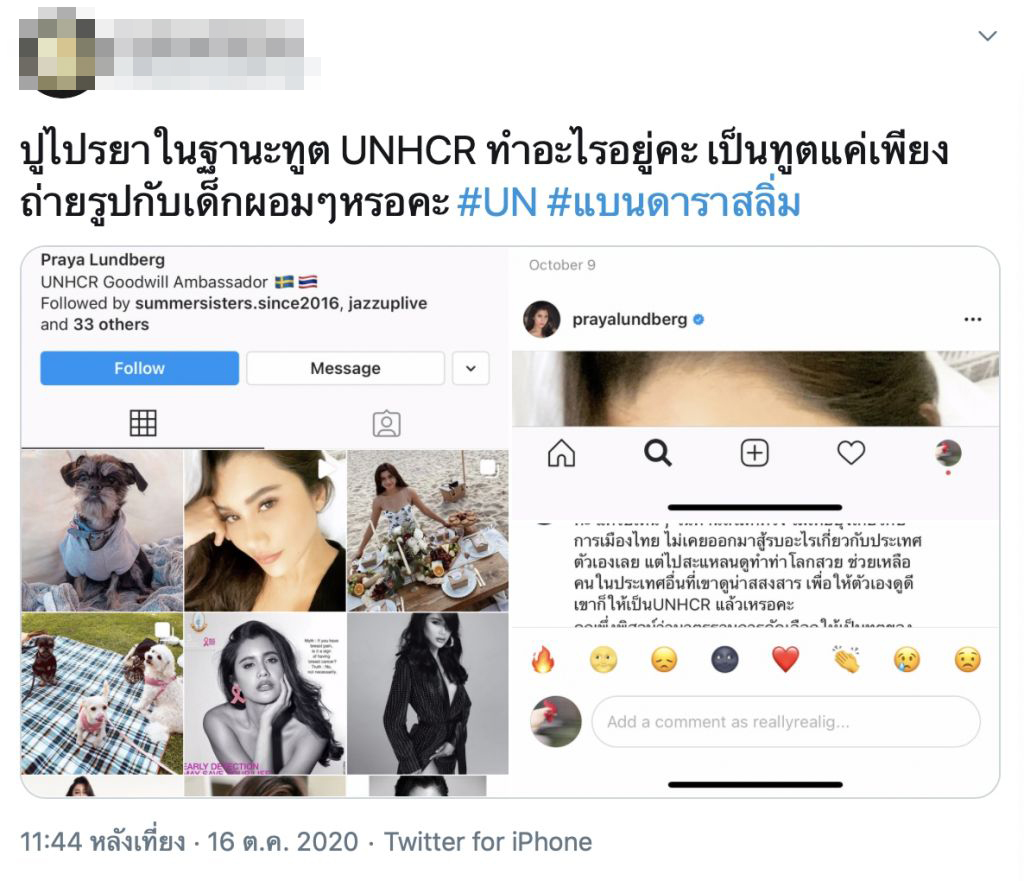Open the heart activity icon

851,453
